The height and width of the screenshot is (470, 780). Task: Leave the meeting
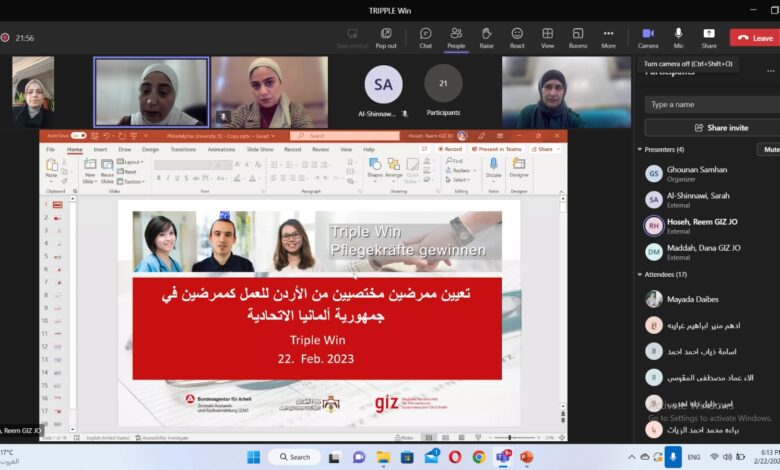755,38
